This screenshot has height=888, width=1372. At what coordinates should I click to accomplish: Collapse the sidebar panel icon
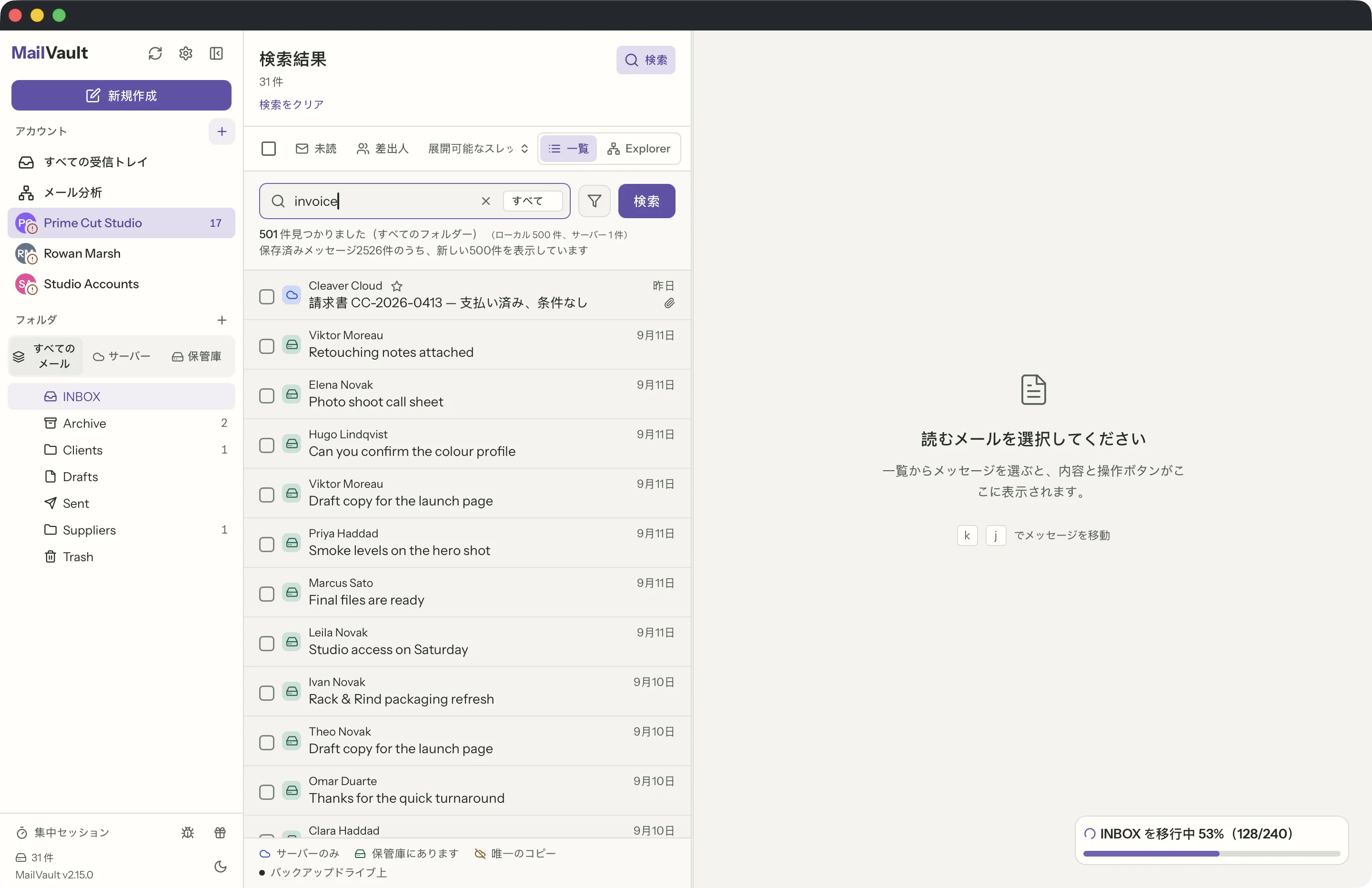tap(216, 54)
